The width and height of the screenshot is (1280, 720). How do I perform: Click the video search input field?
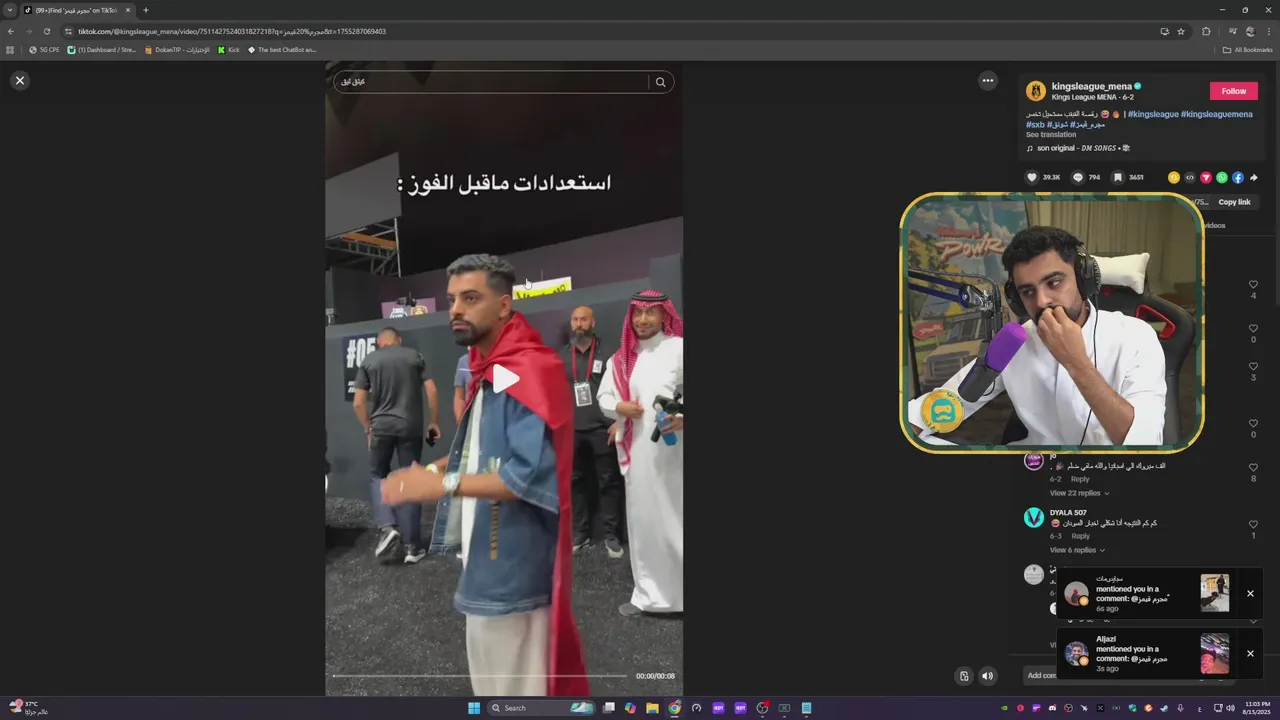coord(491,82)
